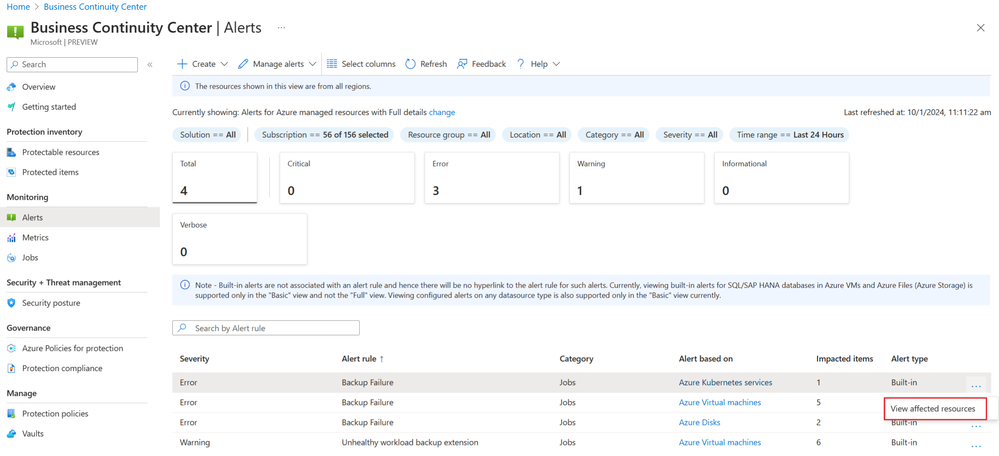
Task: Select the Protected items icon
Action: click(x=11, y=173)
